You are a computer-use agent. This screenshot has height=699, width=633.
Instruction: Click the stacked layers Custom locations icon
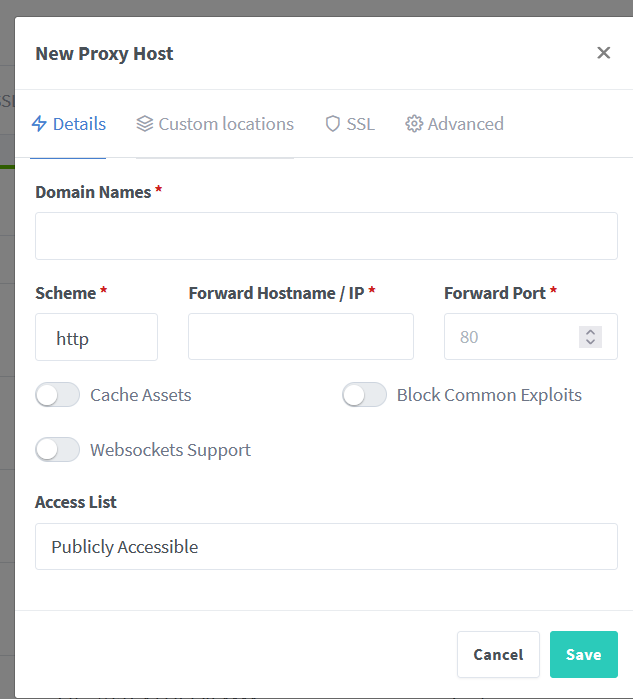coord(145,124)
